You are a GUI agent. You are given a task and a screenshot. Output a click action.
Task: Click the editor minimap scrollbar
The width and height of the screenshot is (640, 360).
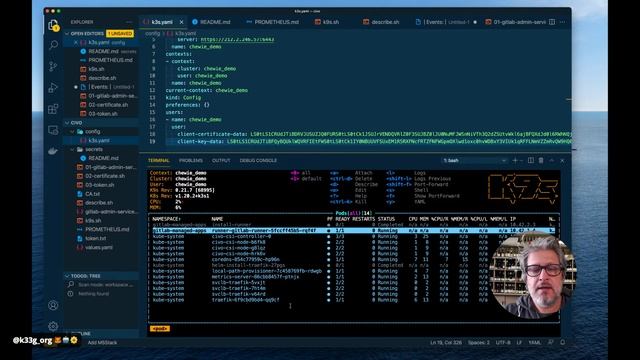569,94
